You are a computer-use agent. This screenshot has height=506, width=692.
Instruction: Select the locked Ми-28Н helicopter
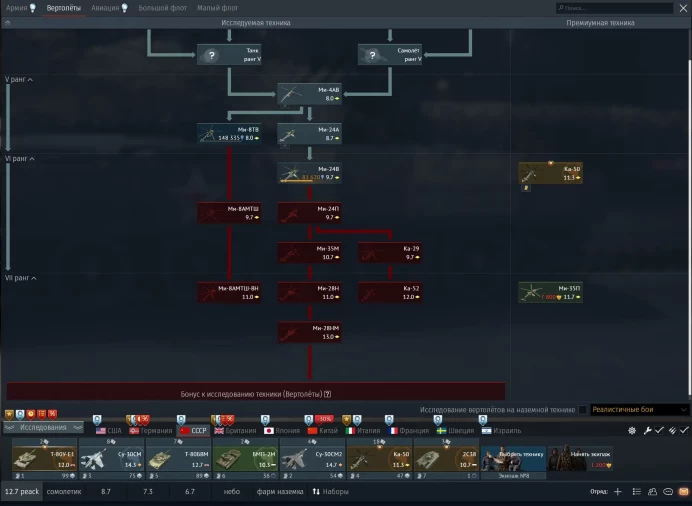coord(309,292)
